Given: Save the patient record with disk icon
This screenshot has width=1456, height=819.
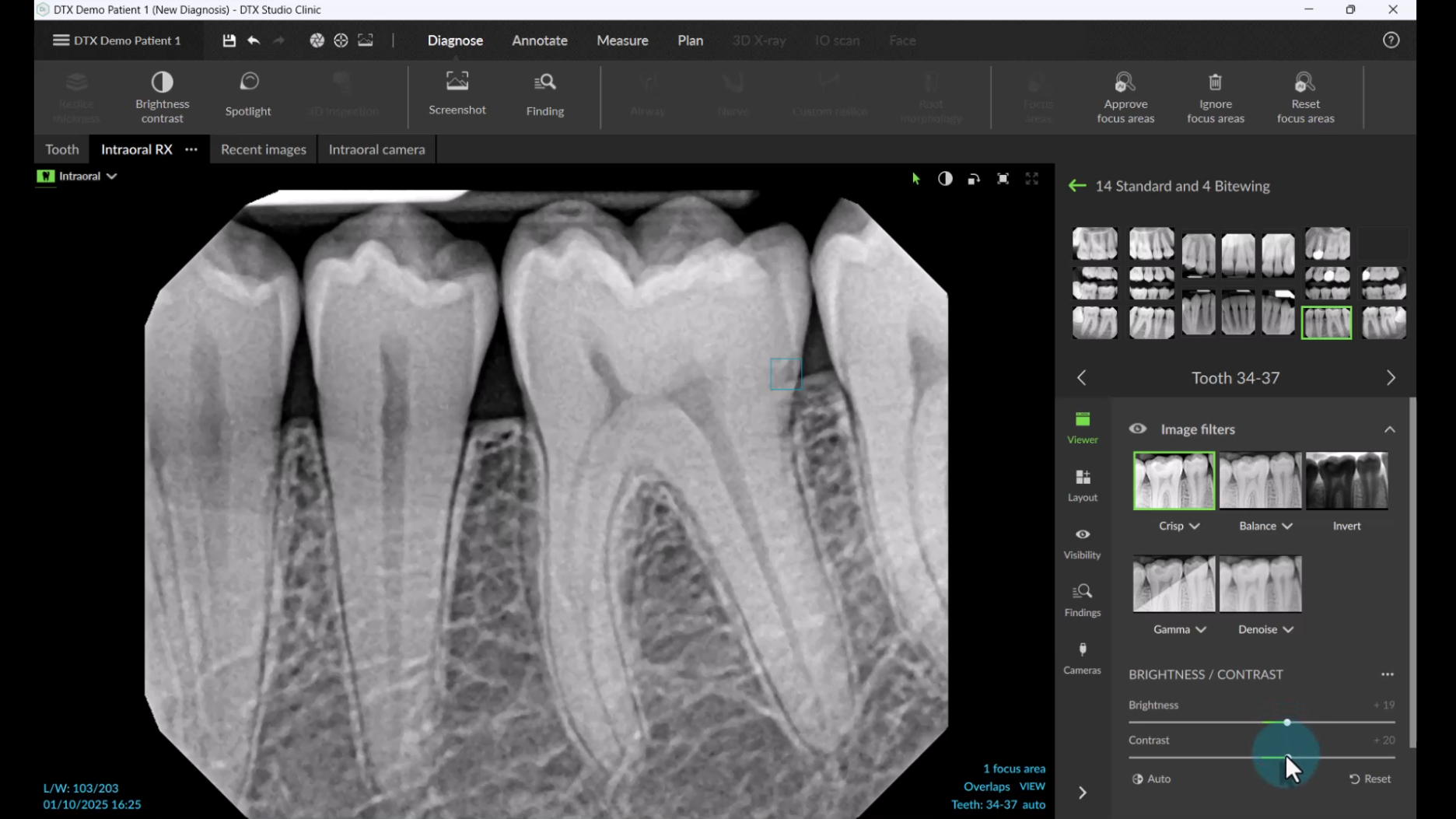Looking at the screenshot, I should point(229,40).
